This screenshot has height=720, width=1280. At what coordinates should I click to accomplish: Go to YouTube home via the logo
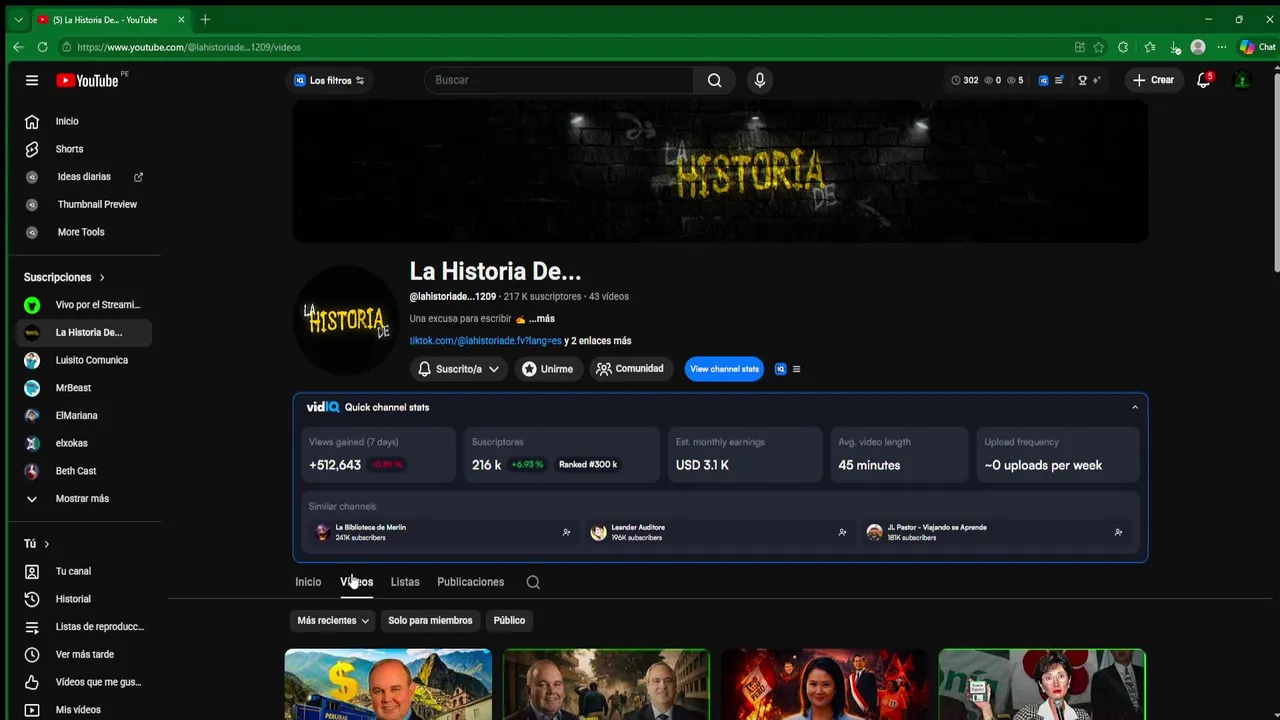coord(87,80)
